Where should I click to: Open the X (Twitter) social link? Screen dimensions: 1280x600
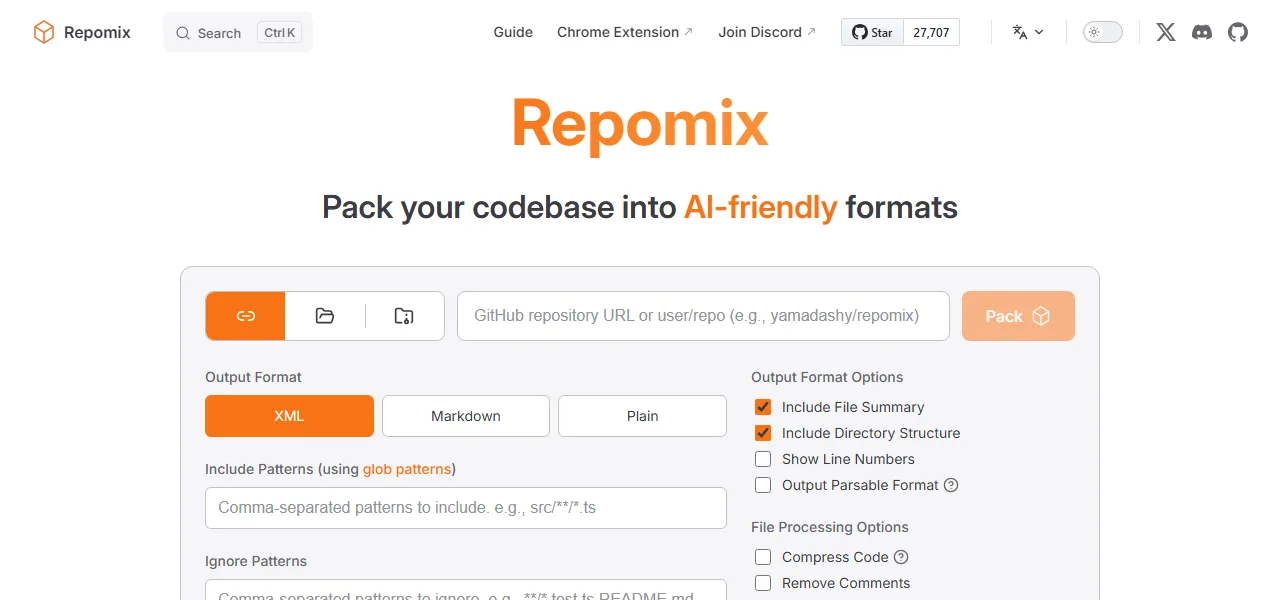(1166, 32)
